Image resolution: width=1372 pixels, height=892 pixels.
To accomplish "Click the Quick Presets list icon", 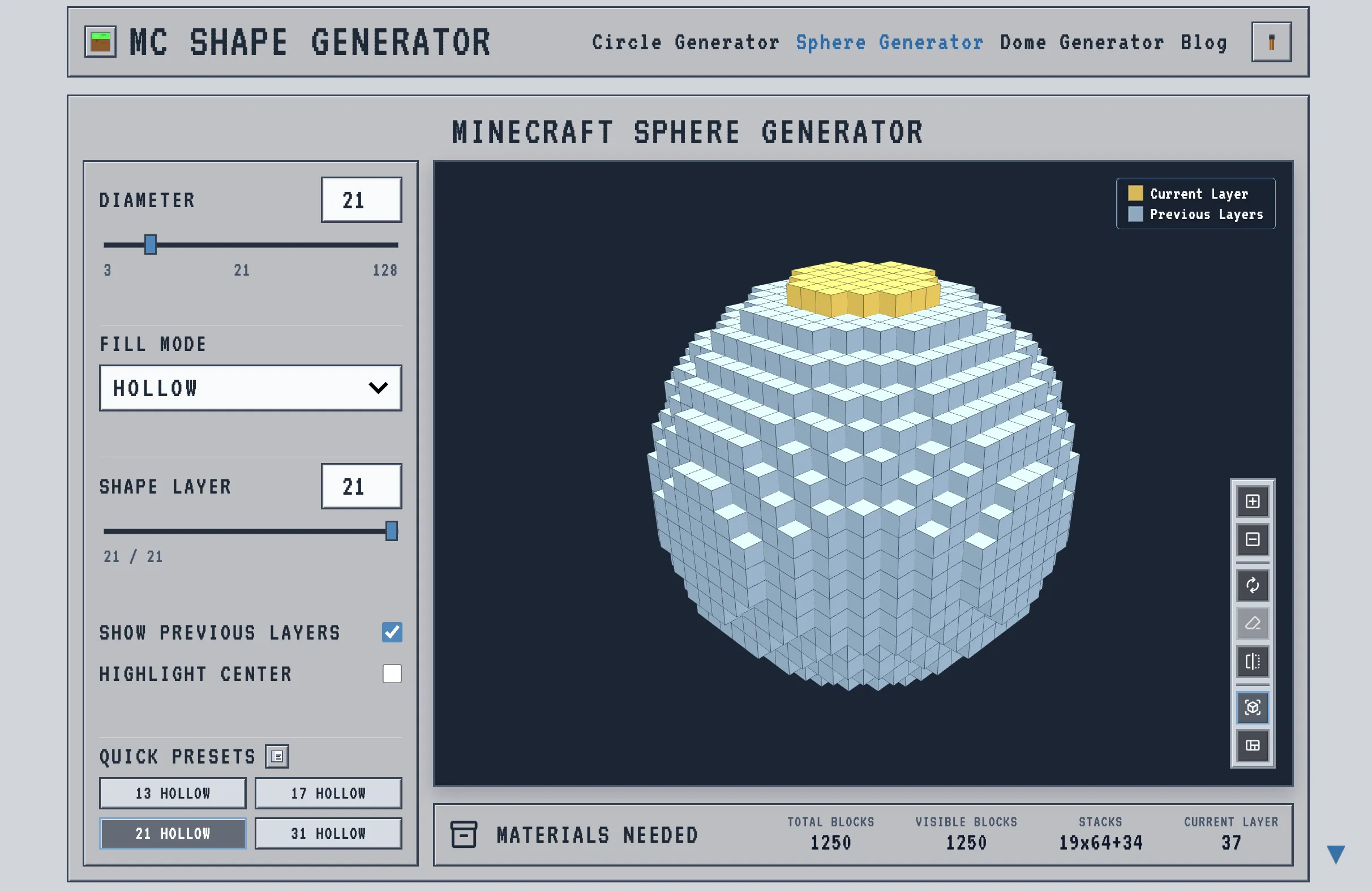I will tap(277, 757).
